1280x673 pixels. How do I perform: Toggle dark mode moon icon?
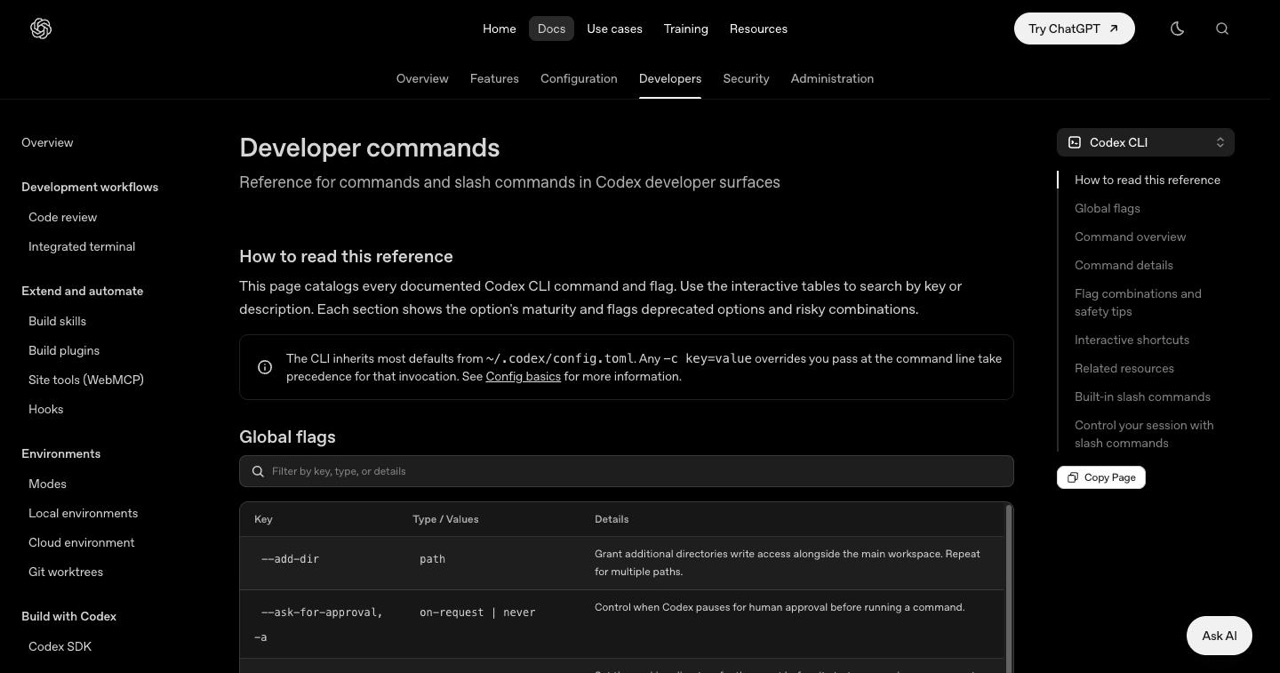(x=1177, y=29)
